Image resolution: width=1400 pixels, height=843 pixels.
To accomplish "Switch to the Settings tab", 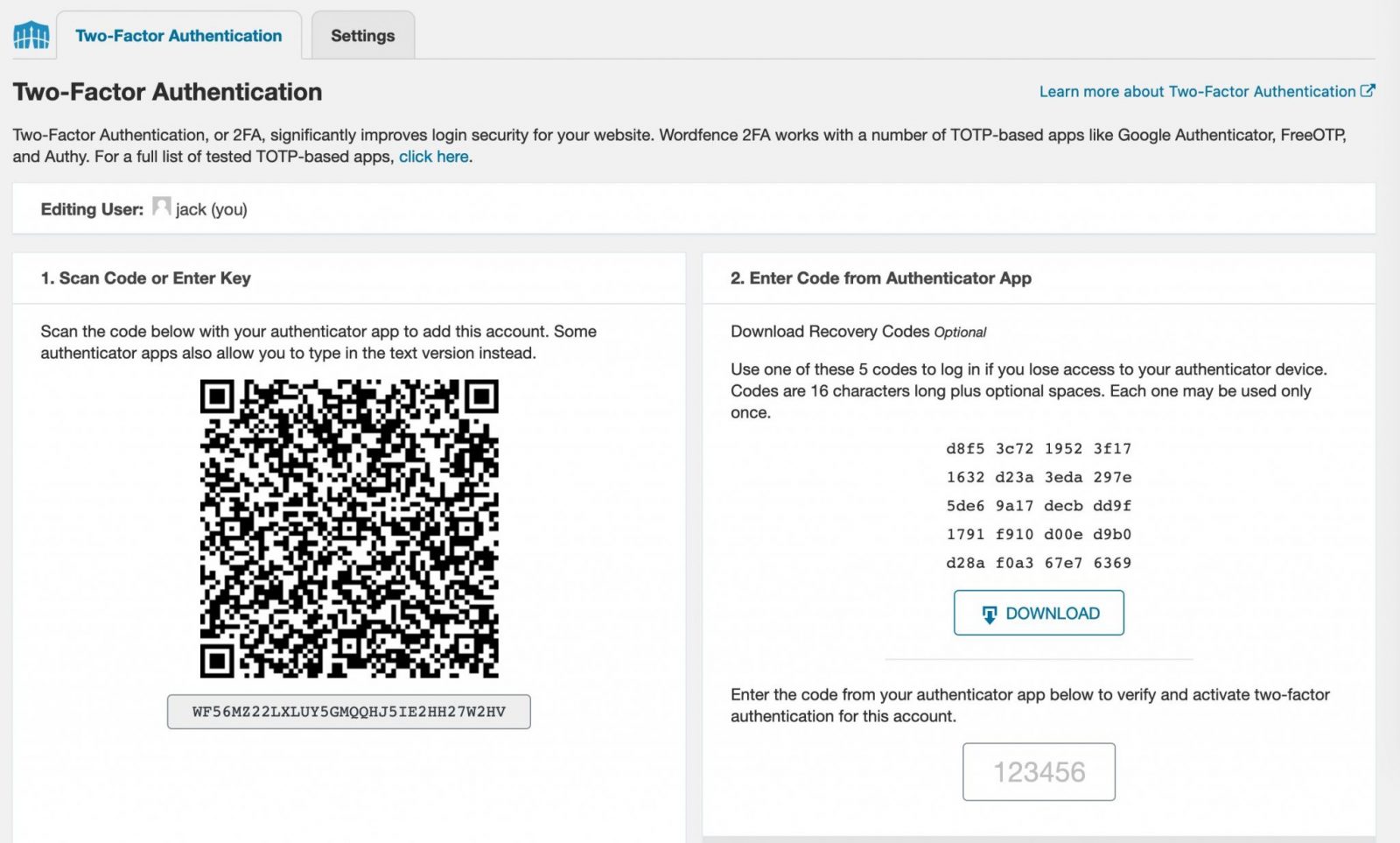I will point(362,36).
